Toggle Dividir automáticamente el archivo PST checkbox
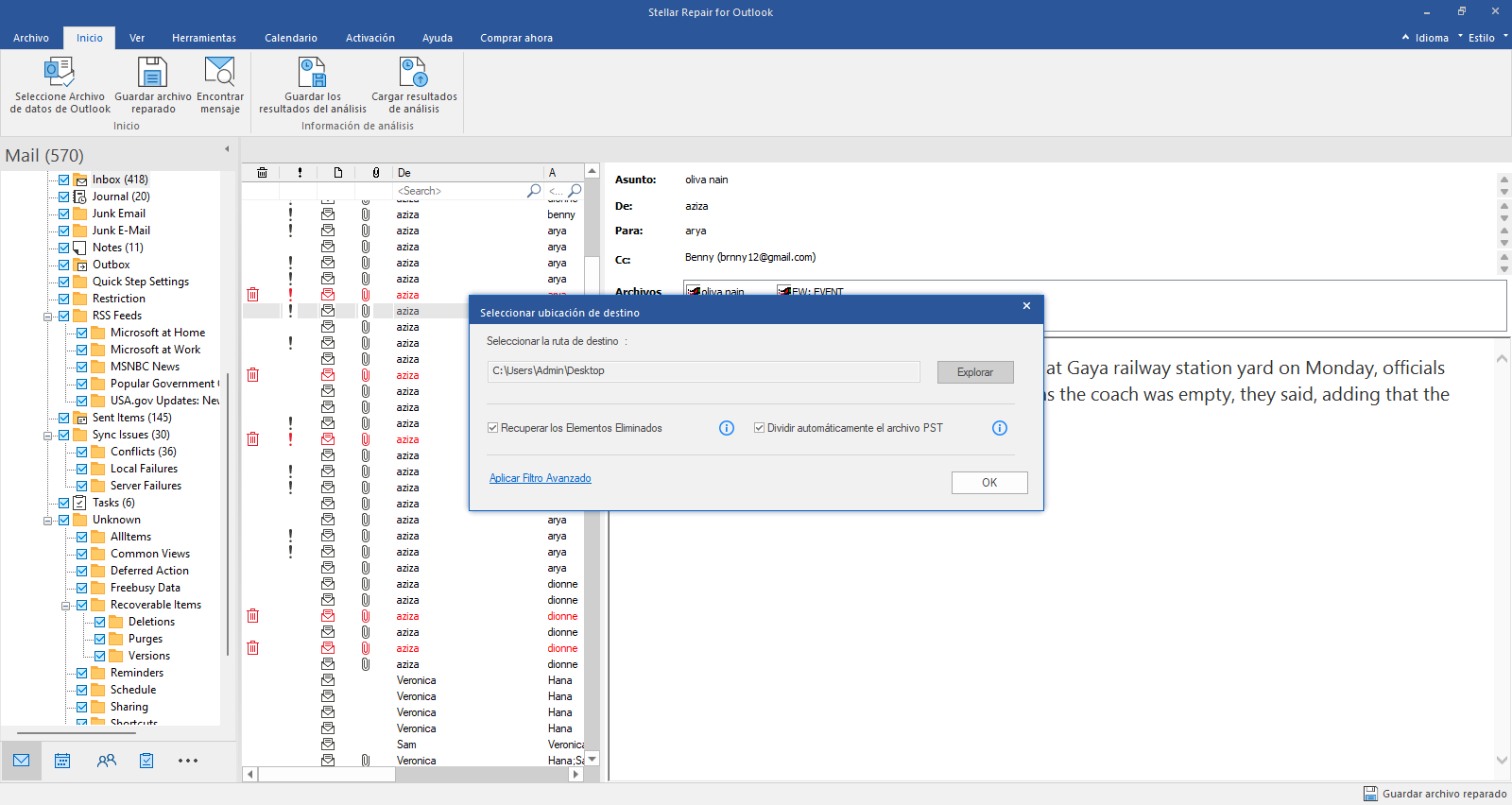Screen dimensions: 1512x805 [759, 428]
